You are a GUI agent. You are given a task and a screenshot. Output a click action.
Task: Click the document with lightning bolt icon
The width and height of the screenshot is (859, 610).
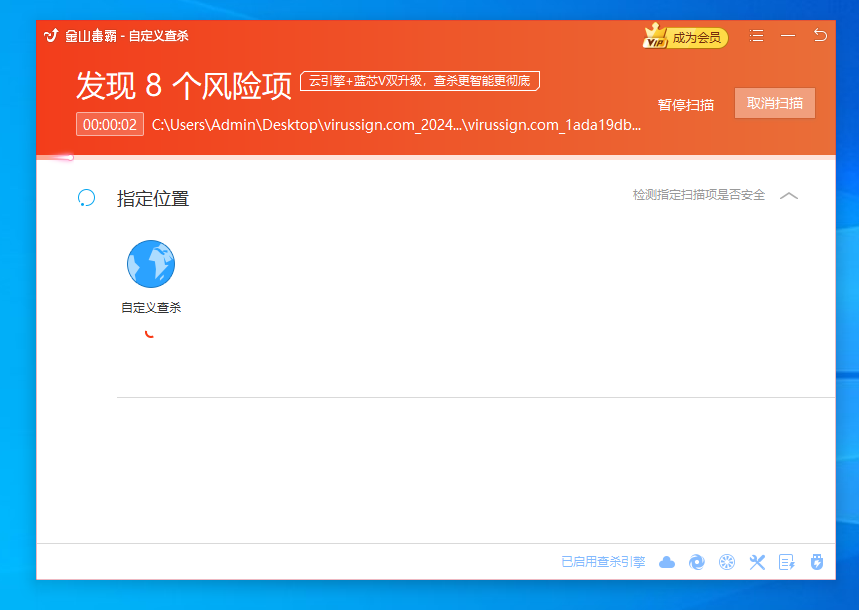coord(787,562)
